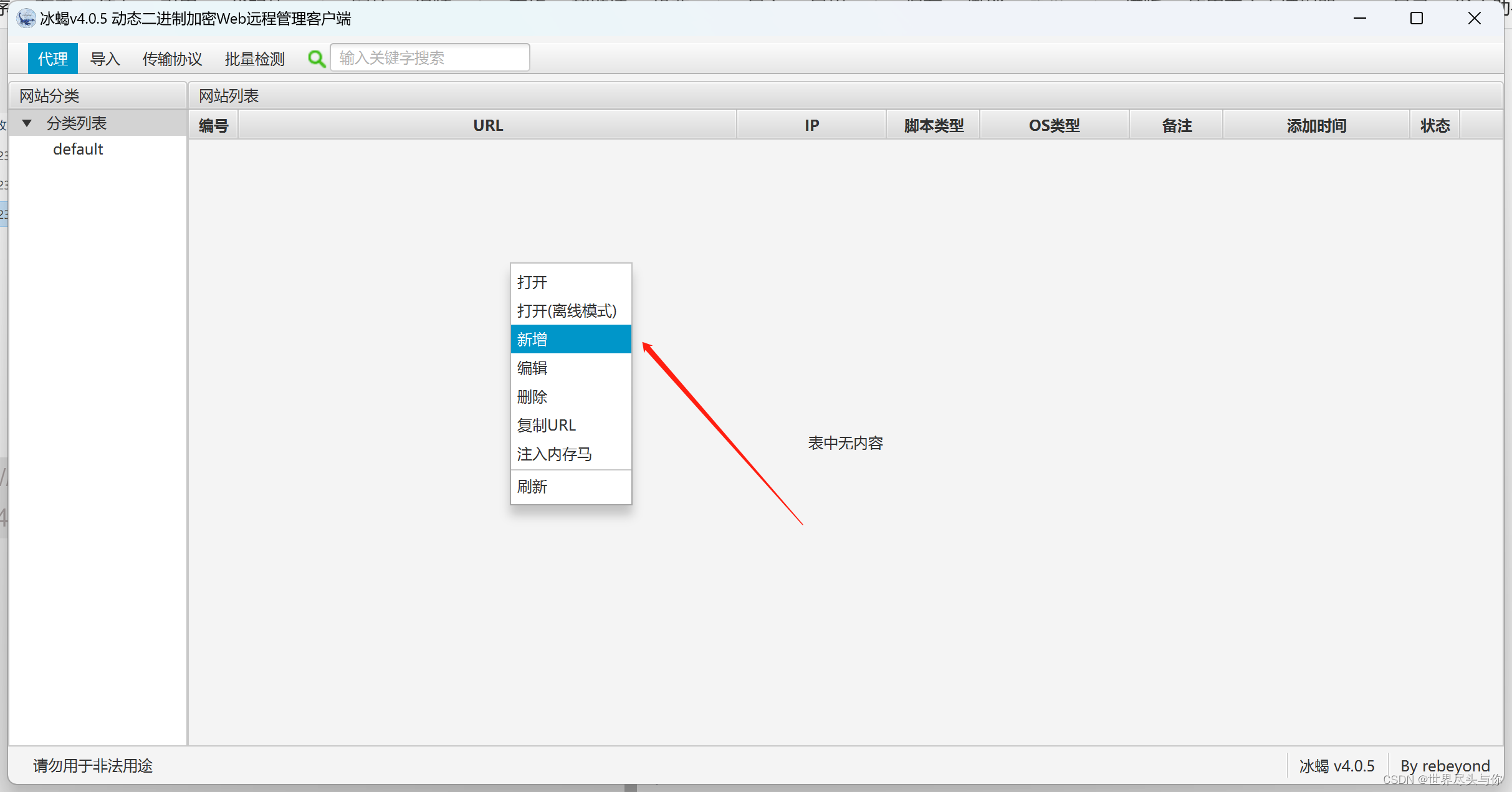Sort by URL column header
The width and height of the screenshot is (1512, 792).
point(488,125)
